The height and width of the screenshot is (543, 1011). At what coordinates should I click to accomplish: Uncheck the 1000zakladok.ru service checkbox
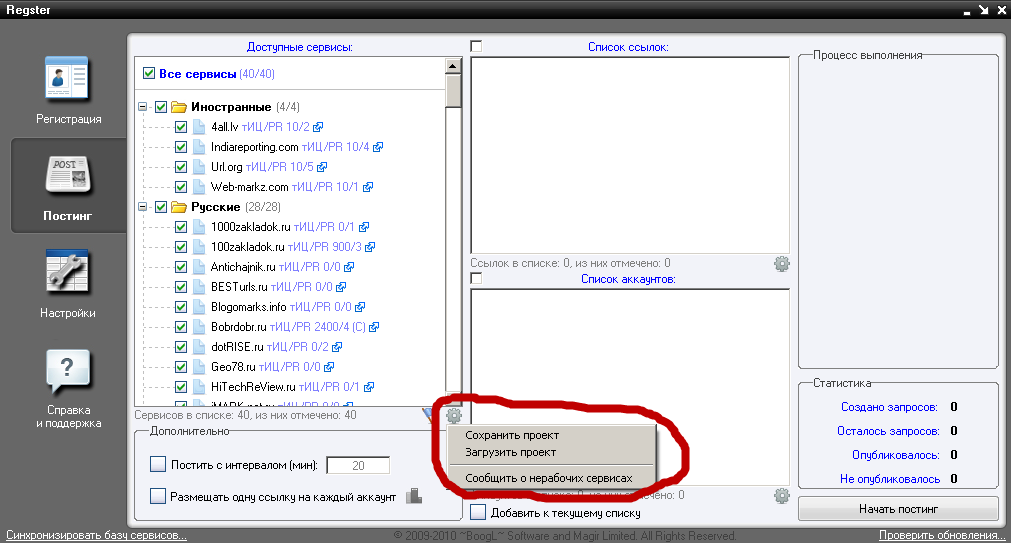tap(181, 227)
